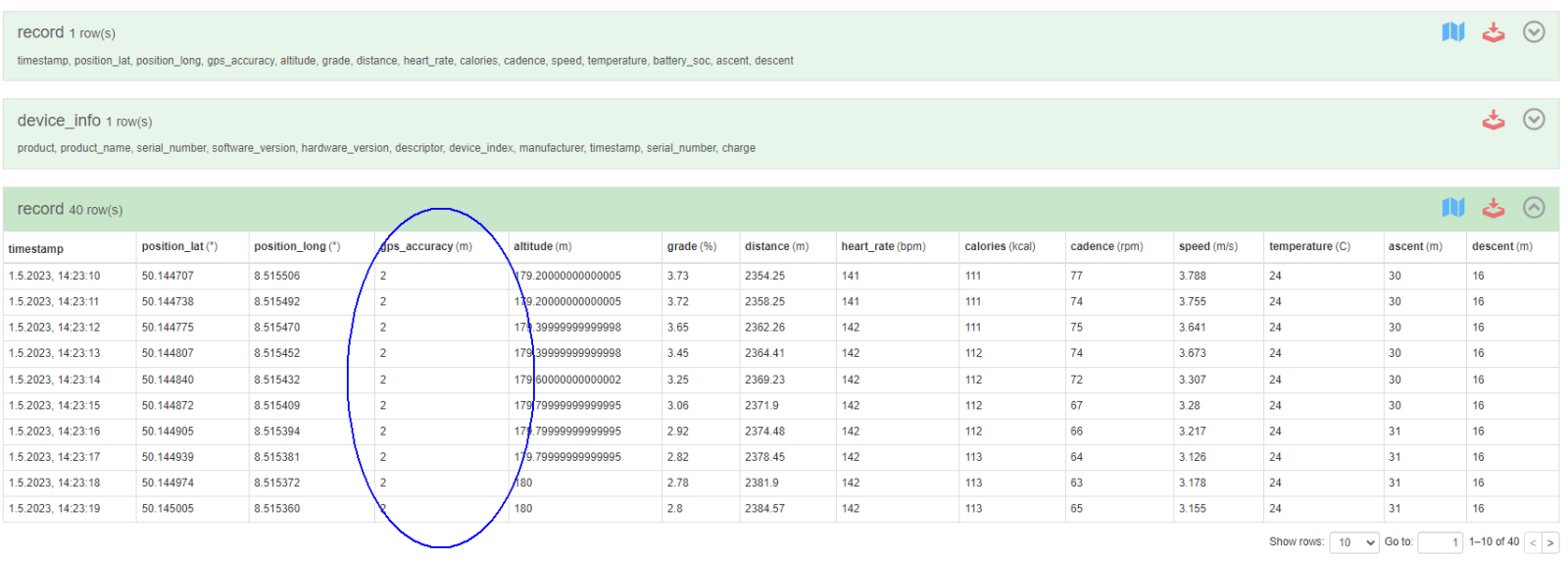Screen dimensions: 1568x562
Task: Go to the previous page of records
Action: click(x=1533, y=542)
